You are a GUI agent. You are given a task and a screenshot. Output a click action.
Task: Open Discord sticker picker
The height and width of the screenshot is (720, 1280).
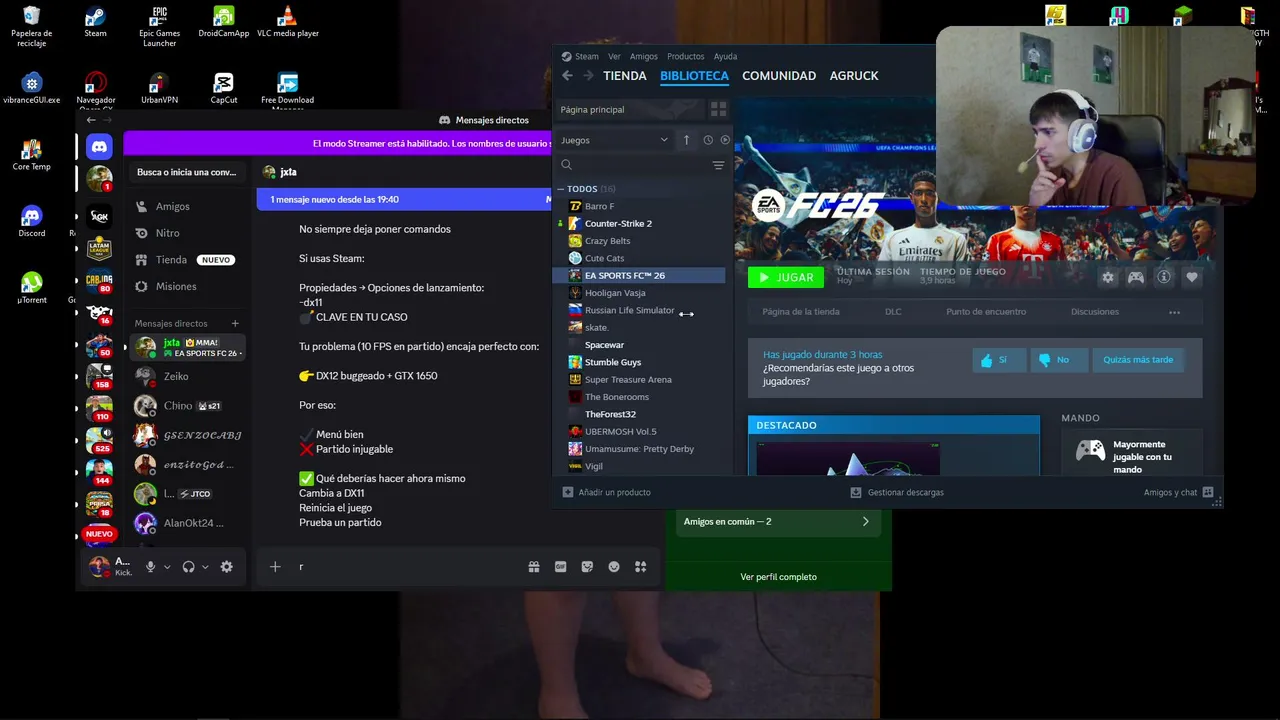[x=587, y=566]
